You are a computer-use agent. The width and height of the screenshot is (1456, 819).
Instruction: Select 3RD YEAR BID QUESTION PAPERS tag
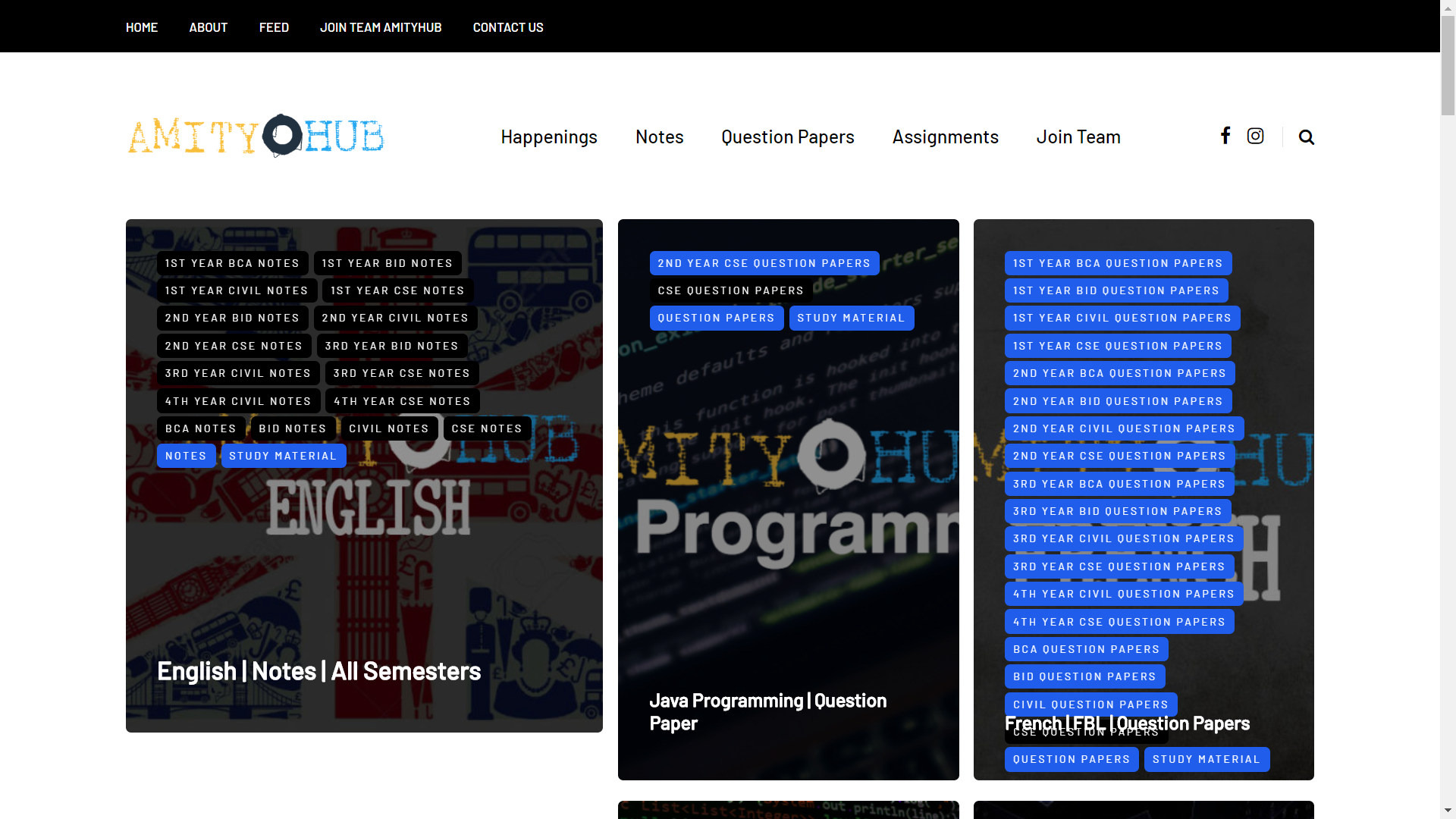coord(1118,511)
